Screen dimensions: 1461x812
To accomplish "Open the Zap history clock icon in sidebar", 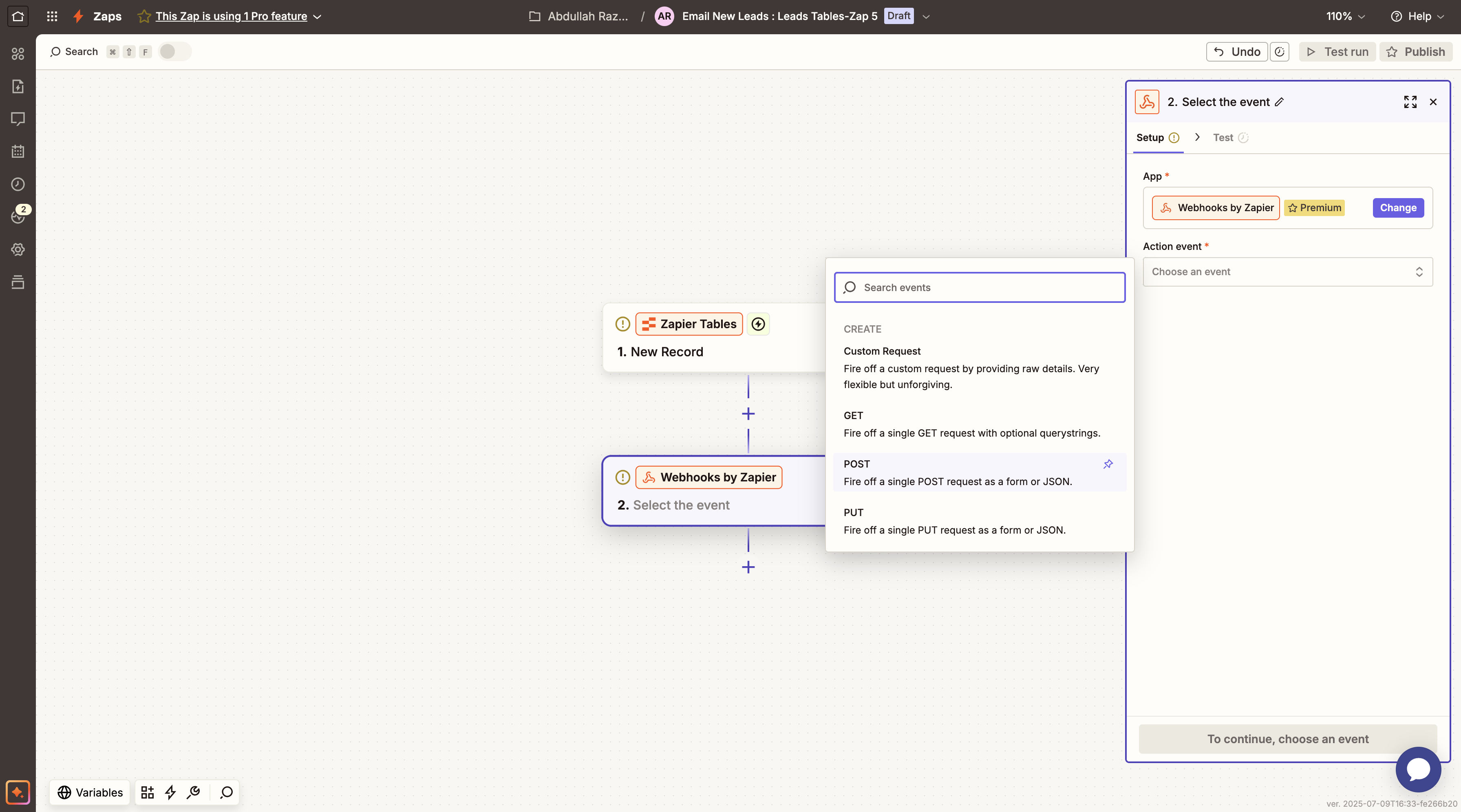I will click(x=18, y=184).
